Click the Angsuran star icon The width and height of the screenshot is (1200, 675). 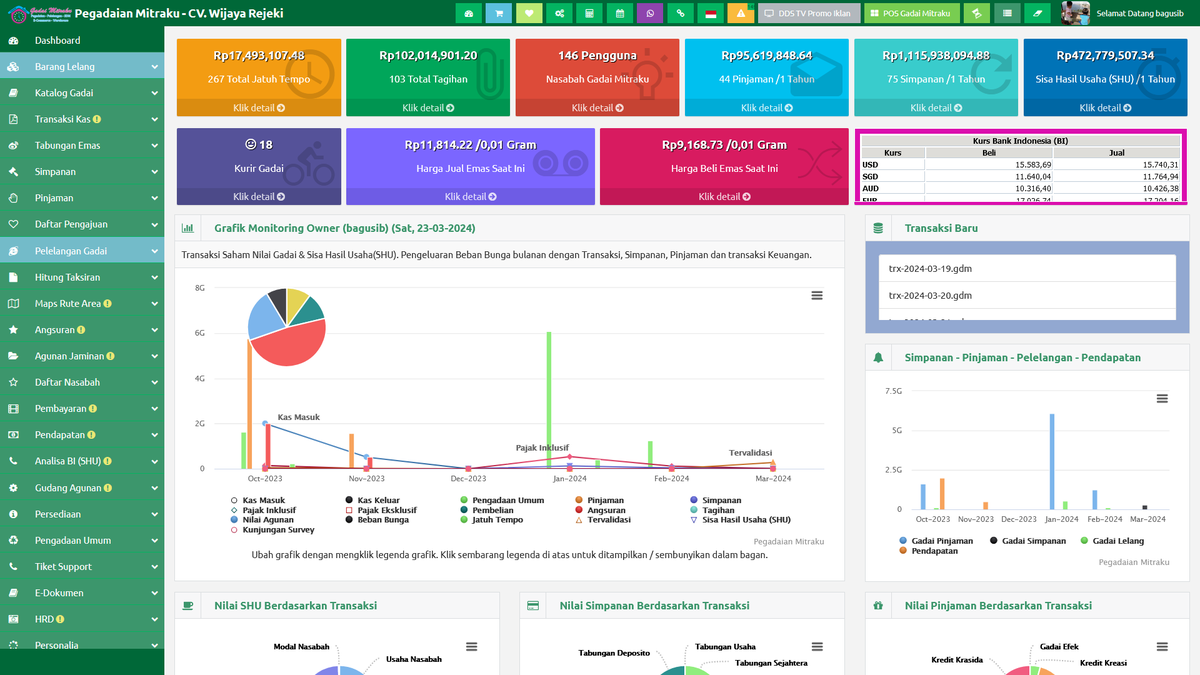tap(13, 330)
